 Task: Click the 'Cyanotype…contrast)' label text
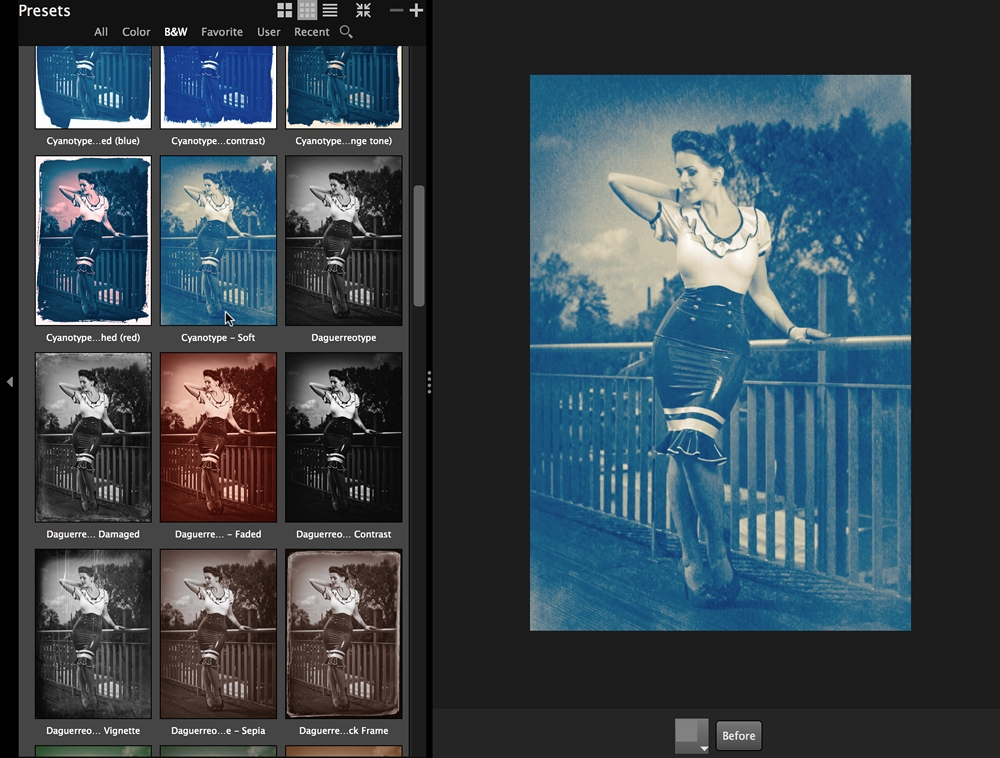tap(218, 141)
